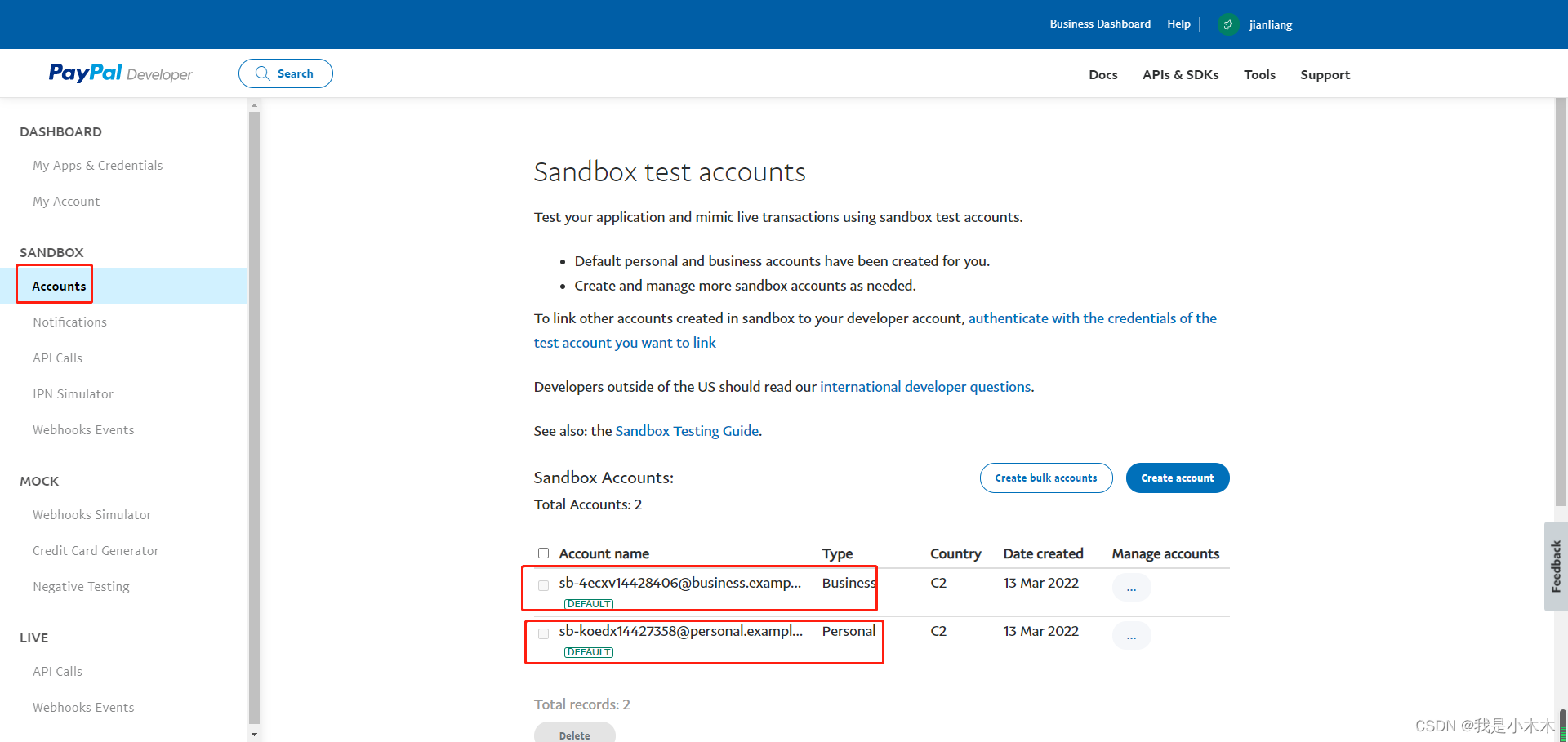This screenshot has height=742, width=1568.
Task: Open My Apps & Credentials
Action: coord(98,165)
